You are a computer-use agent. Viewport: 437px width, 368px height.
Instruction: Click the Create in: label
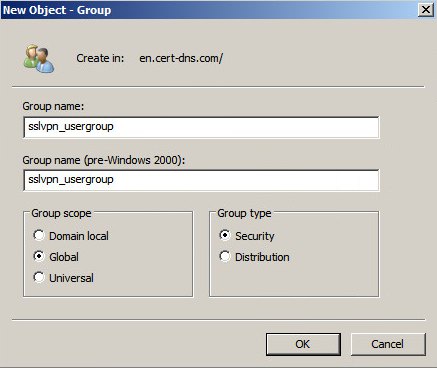[100, 58]
